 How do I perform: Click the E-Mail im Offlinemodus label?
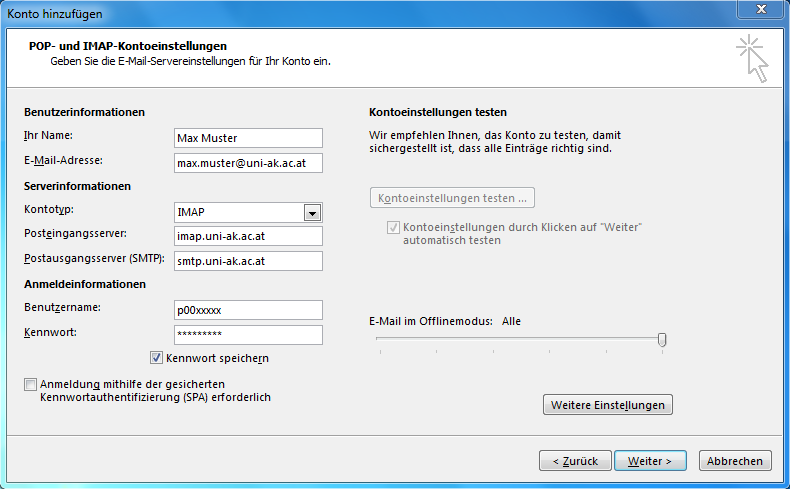431,321
